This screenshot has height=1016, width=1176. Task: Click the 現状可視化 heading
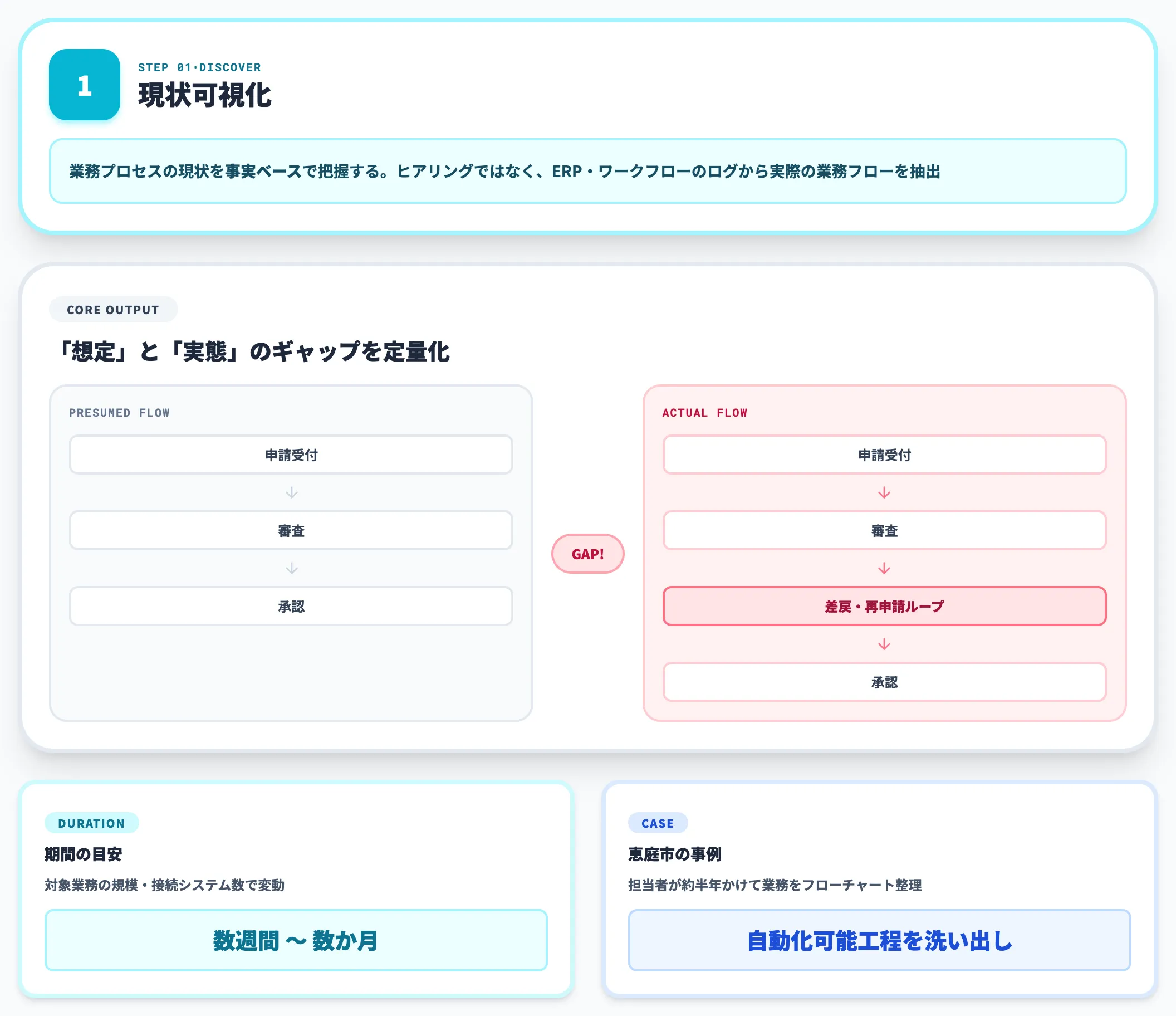(204, 95)
